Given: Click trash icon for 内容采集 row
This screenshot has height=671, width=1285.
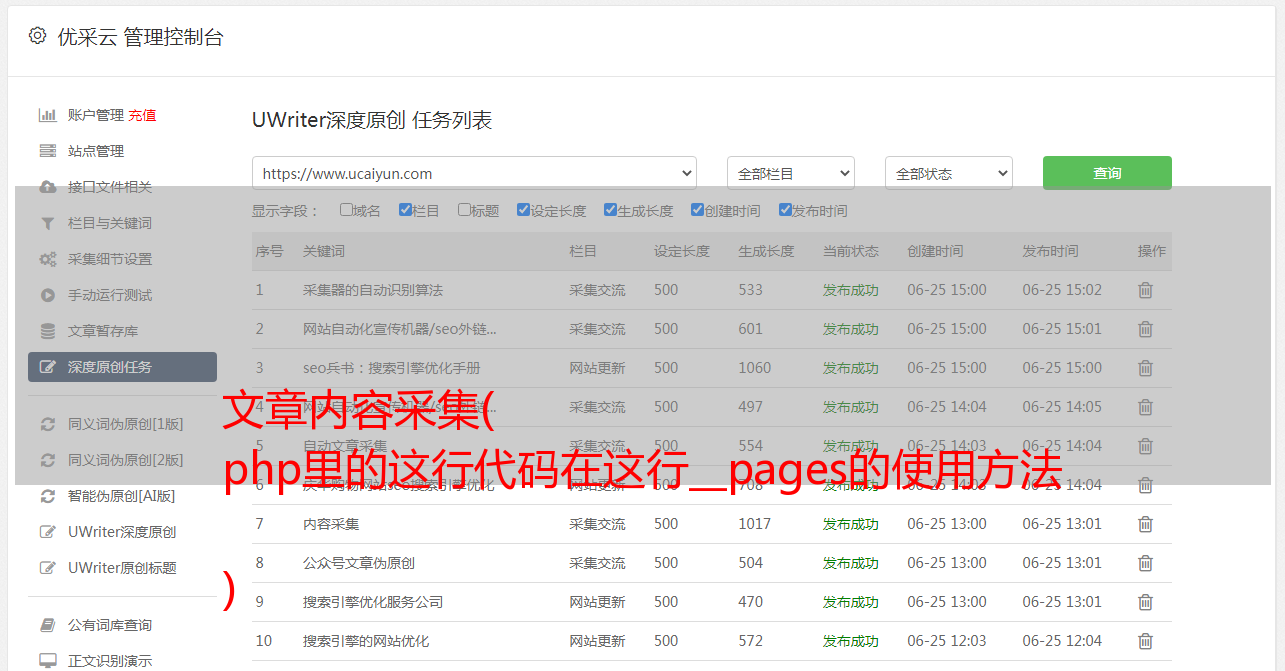Looking at the screenshot, I should pos(1145,524).
